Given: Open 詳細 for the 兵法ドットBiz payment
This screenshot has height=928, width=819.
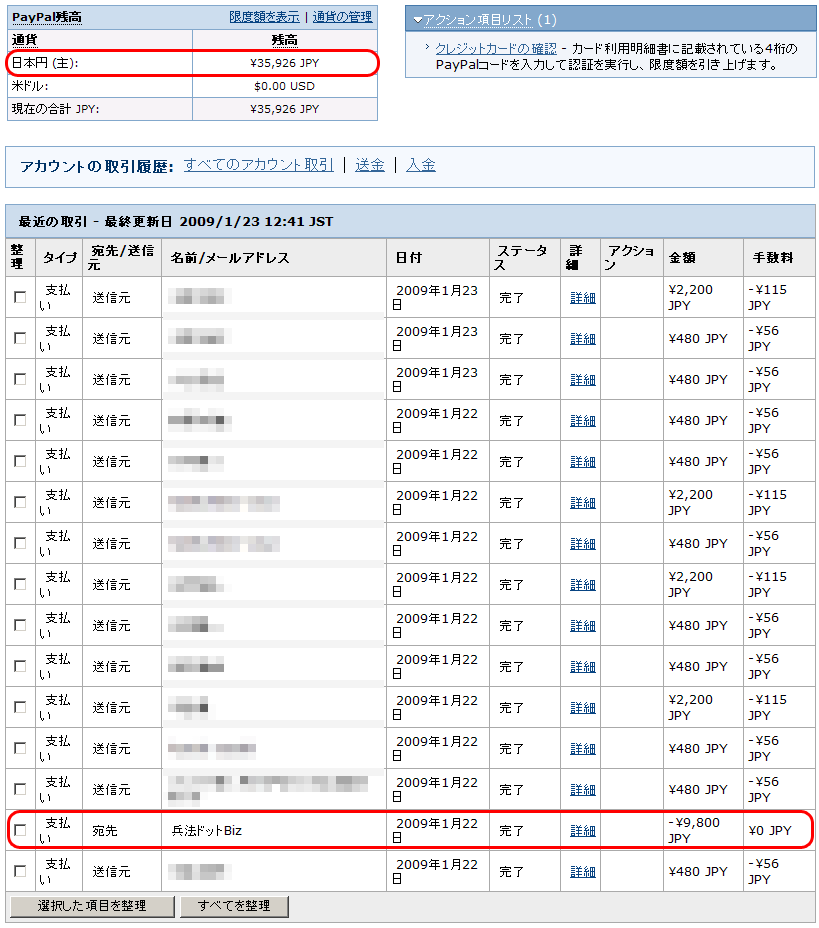Looking at the screenshot, I should coord(582,829).
